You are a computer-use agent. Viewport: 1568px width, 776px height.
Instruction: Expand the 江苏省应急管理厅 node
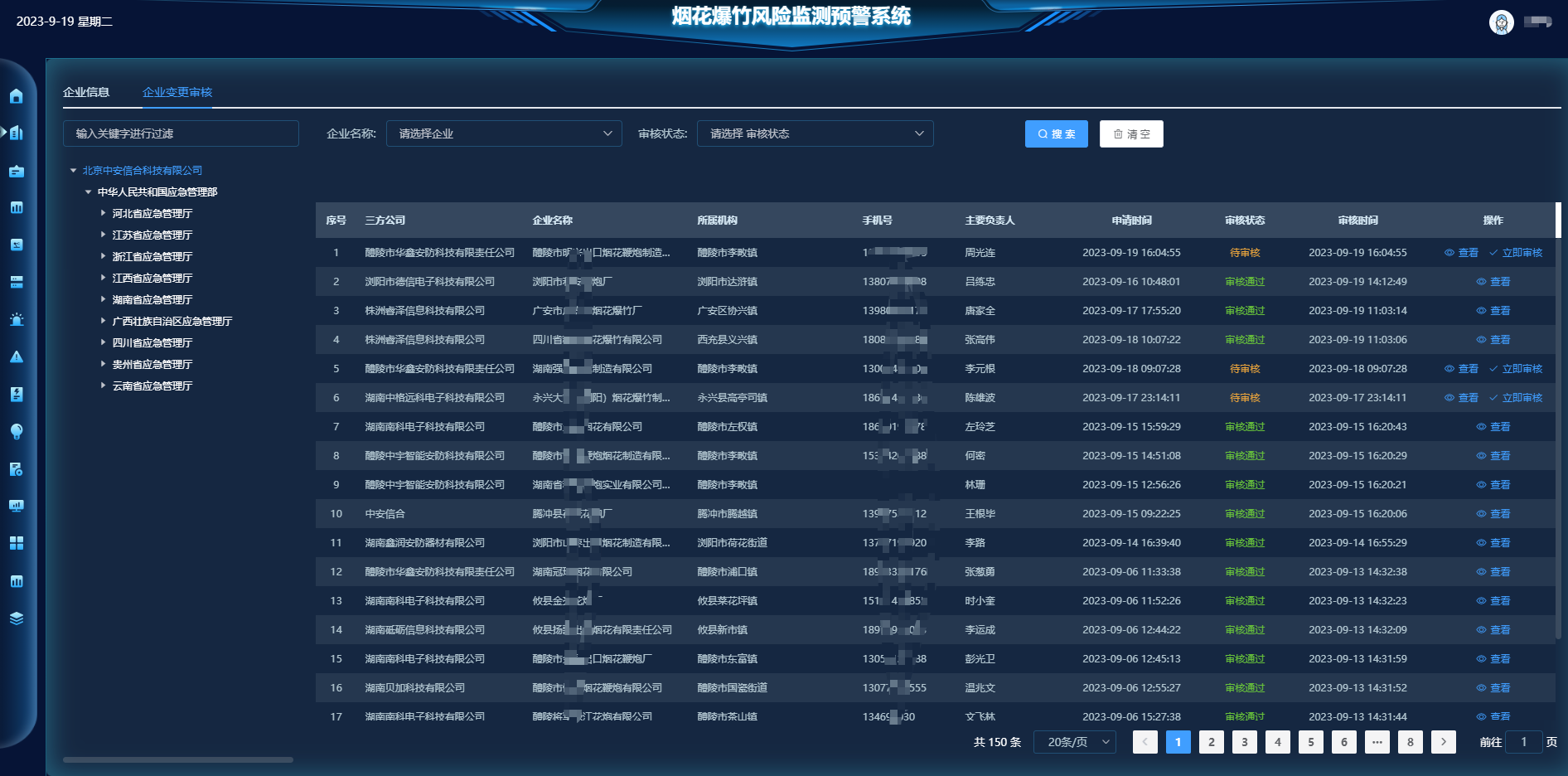pos(103,235)
